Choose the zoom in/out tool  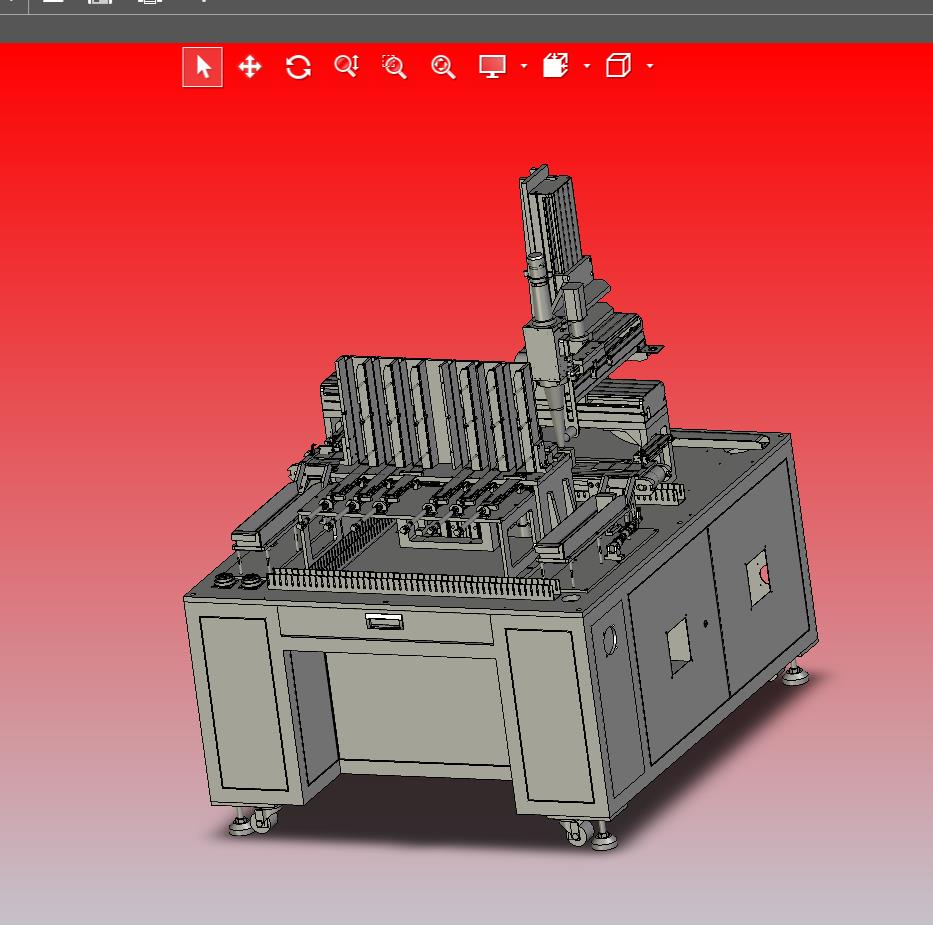click(346, 66)
